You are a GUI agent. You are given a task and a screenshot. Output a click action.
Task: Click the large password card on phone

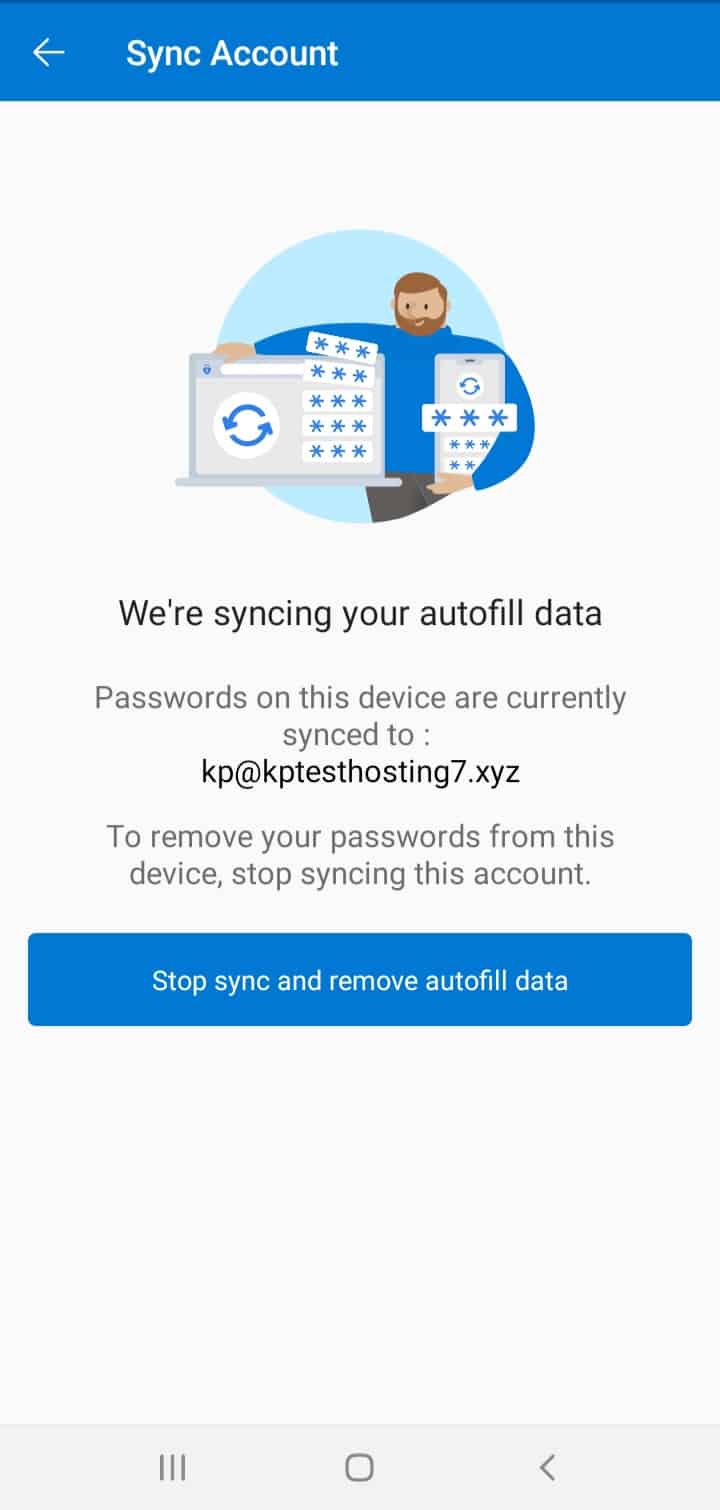(x=468, y=417)
